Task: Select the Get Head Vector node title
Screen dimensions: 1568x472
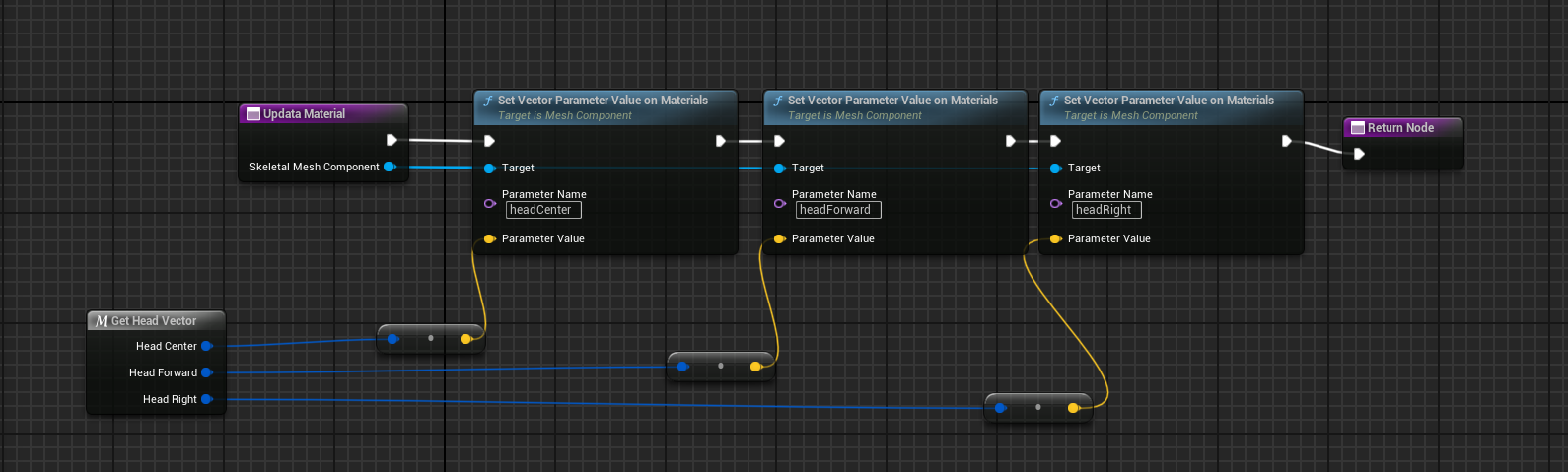Action: (x=155, y=321)
